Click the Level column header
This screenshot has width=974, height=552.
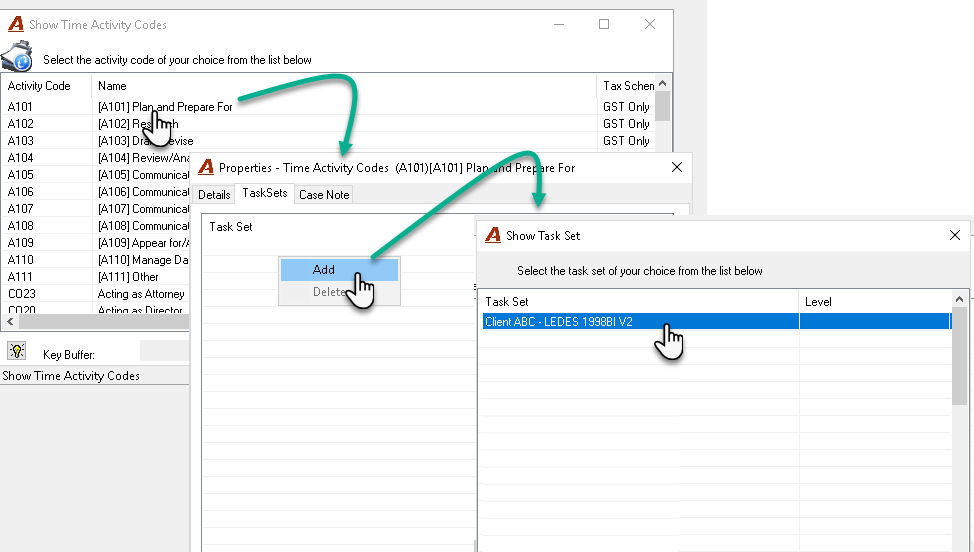point(875,302)
